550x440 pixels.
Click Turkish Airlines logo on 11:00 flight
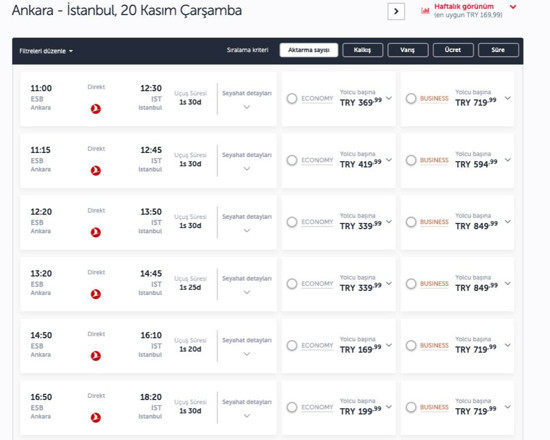[x=96, y=109]
